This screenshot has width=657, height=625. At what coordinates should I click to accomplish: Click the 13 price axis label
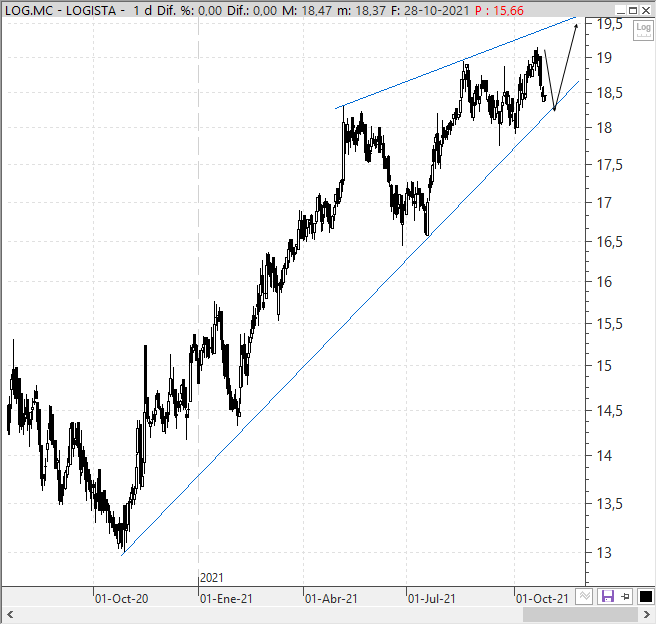(x=604, y=553)
